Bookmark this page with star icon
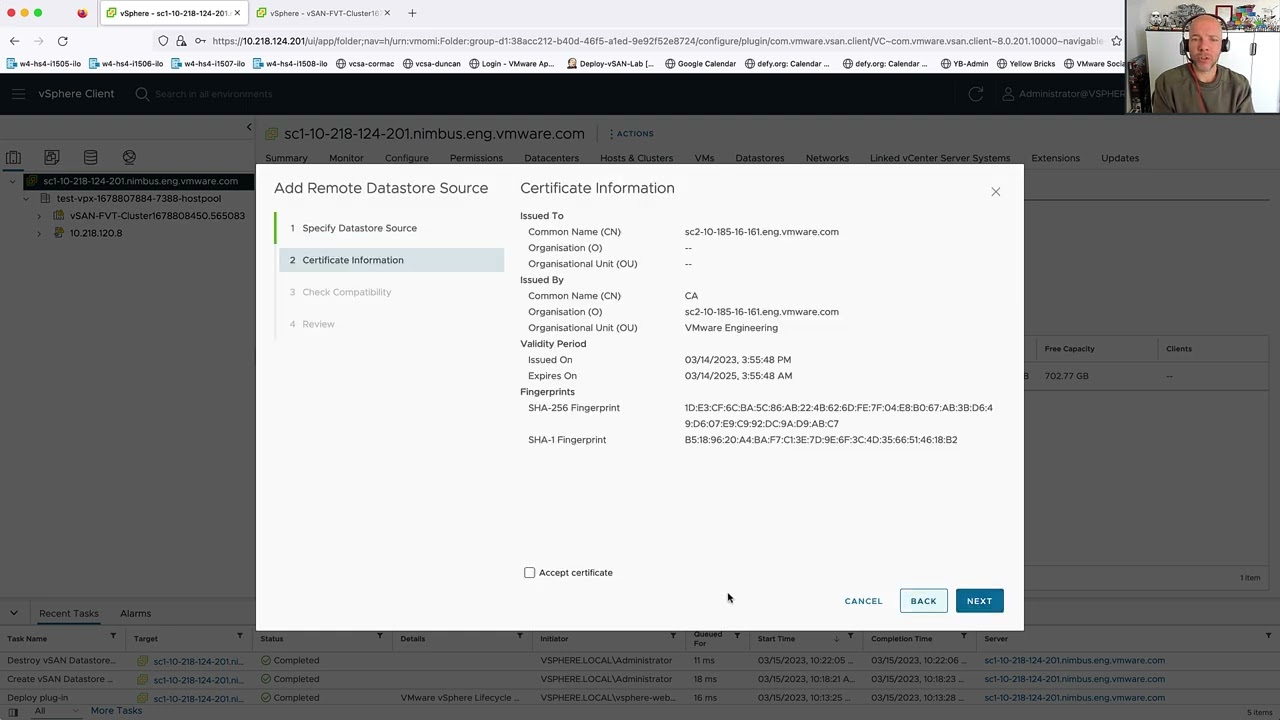This screenshot has width=1280, height=720. (x=1116, y=41)
